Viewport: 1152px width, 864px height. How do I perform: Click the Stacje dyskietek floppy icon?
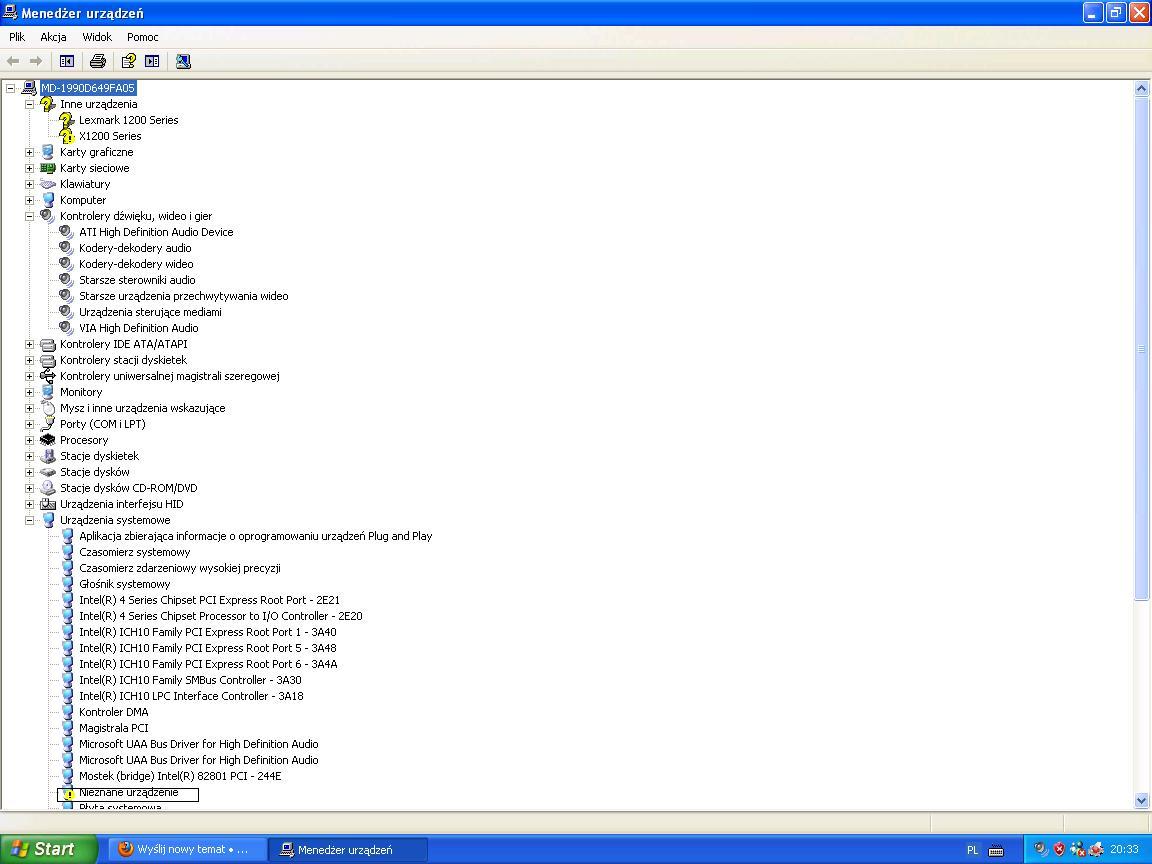(48, 456)
